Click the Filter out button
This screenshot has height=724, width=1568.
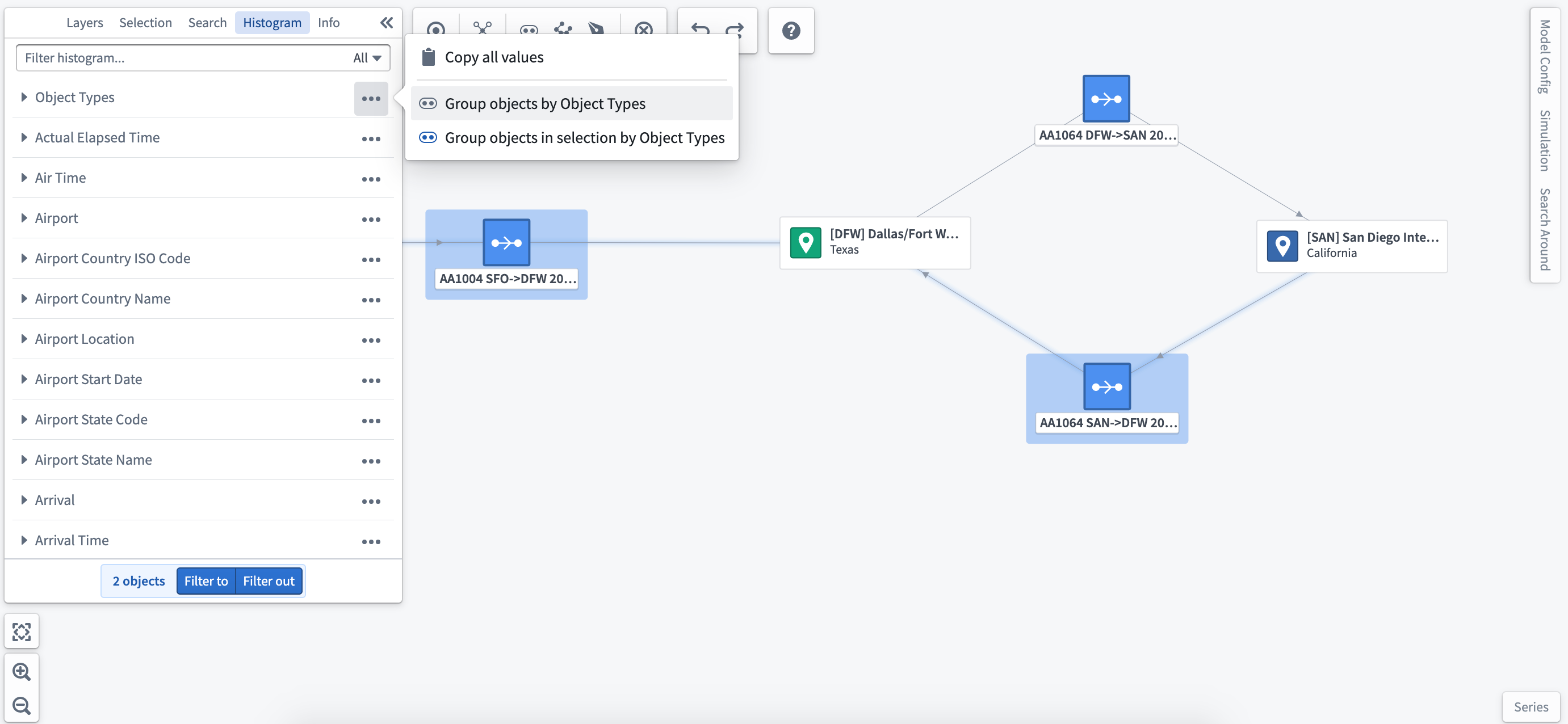point(268,580)
